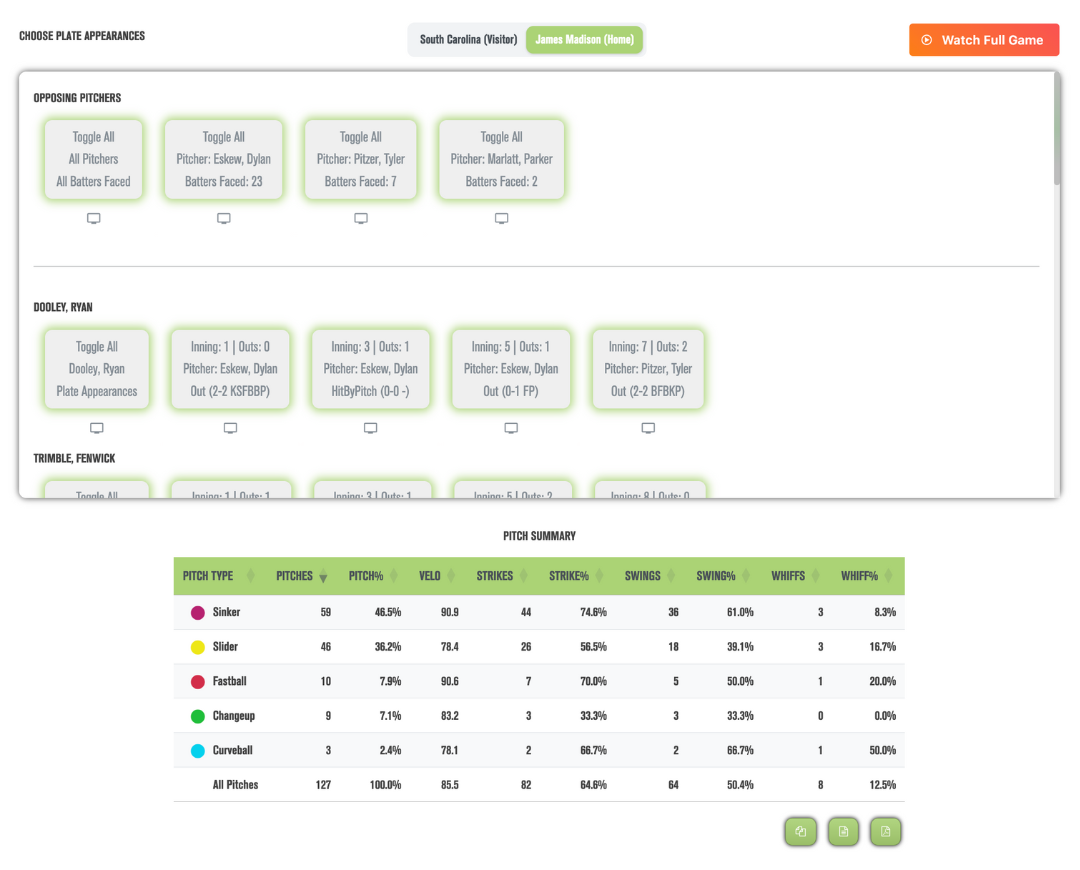Toggle Pitzer, Tyler batters faced card
The height and width of the screenshot is (870, 1080).
361,159
